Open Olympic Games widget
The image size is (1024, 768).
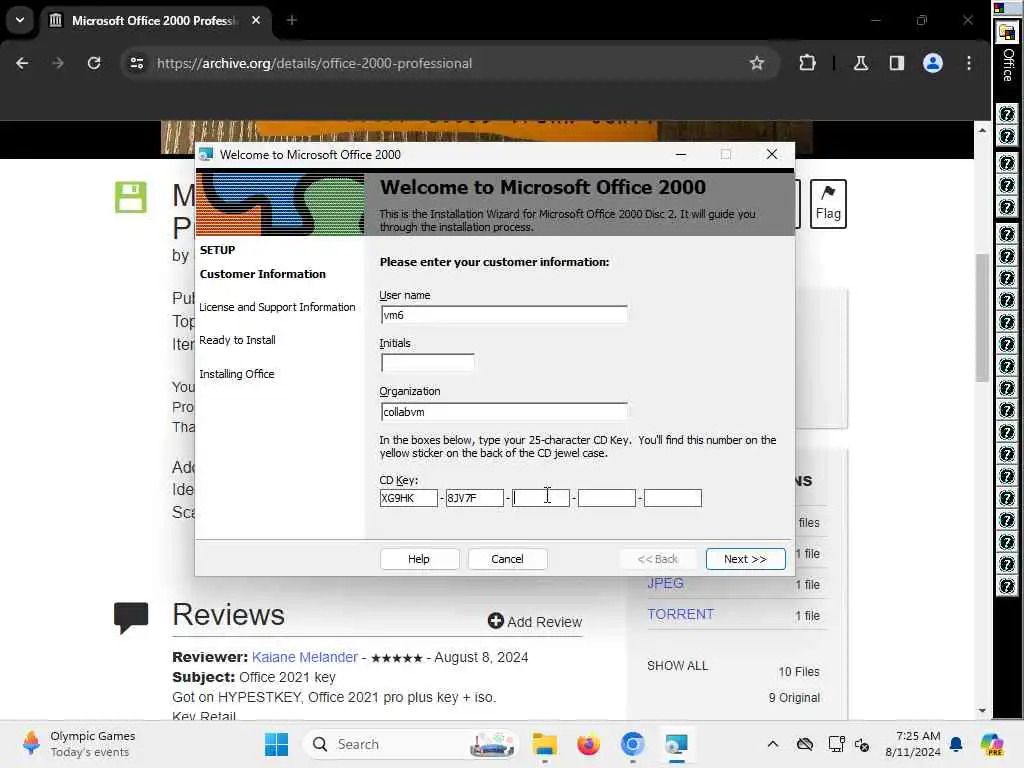[x=78, y=744]
